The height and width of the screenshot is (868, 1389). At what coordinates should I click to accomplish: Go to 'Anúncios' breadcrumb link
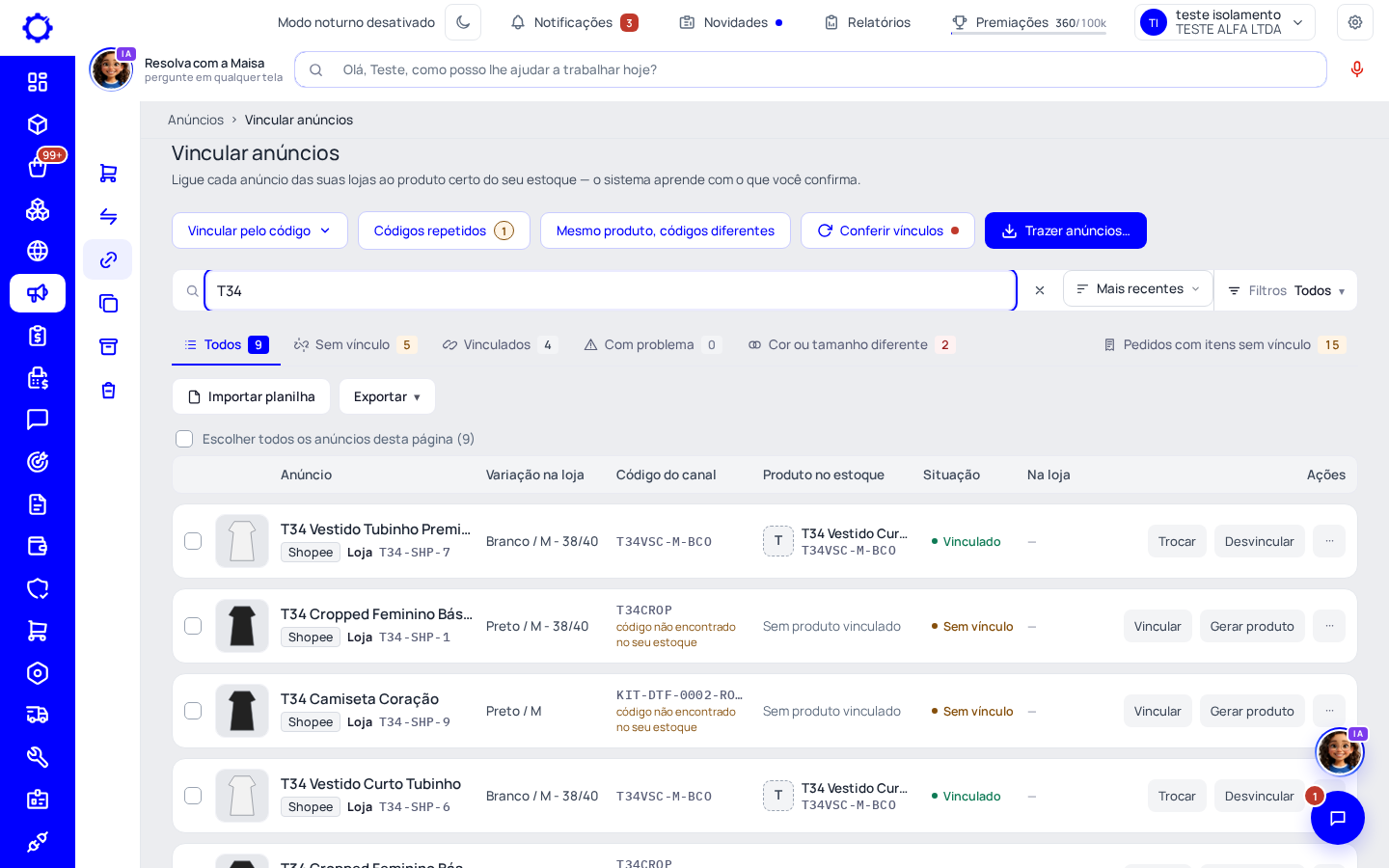(x=196, y=120)
